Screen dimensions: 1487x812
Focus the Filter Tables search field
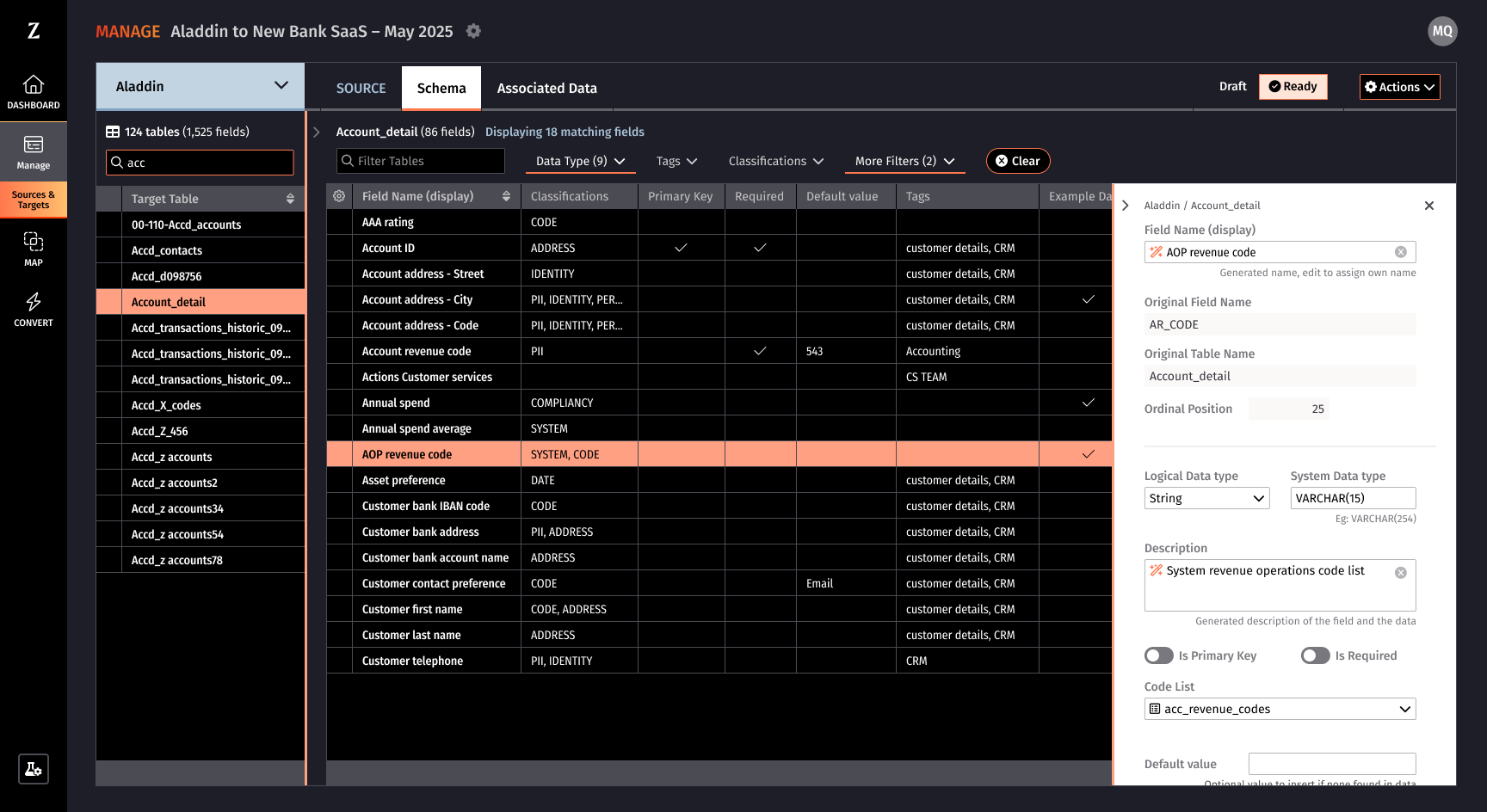coord(421,161)
